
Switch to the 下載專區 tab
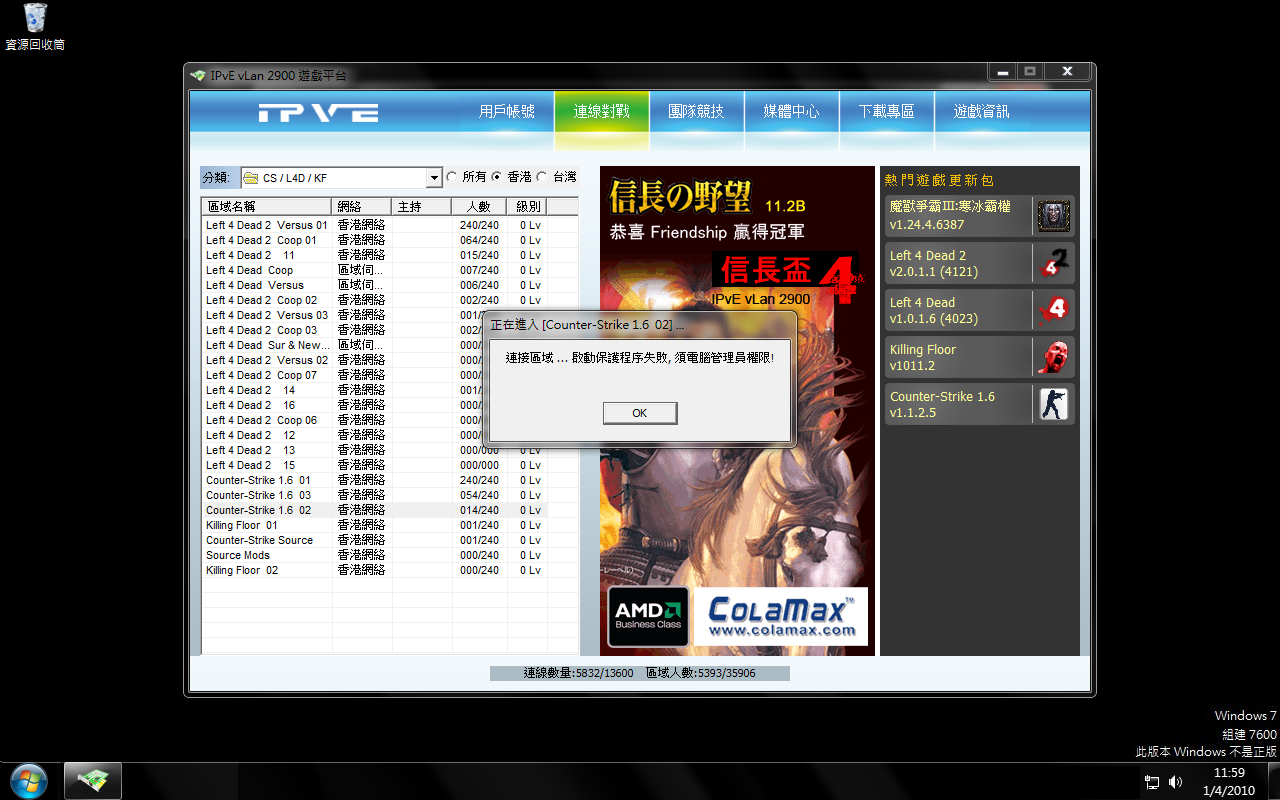pos(886,112)
